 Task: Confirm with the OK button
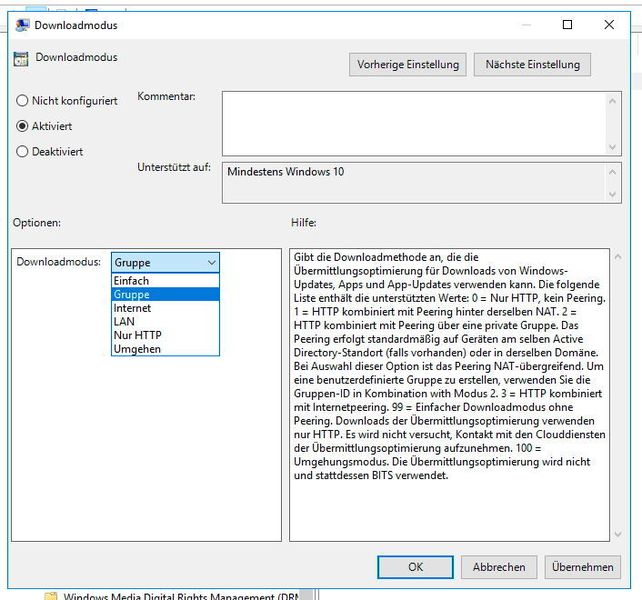(x=415, y=567)
